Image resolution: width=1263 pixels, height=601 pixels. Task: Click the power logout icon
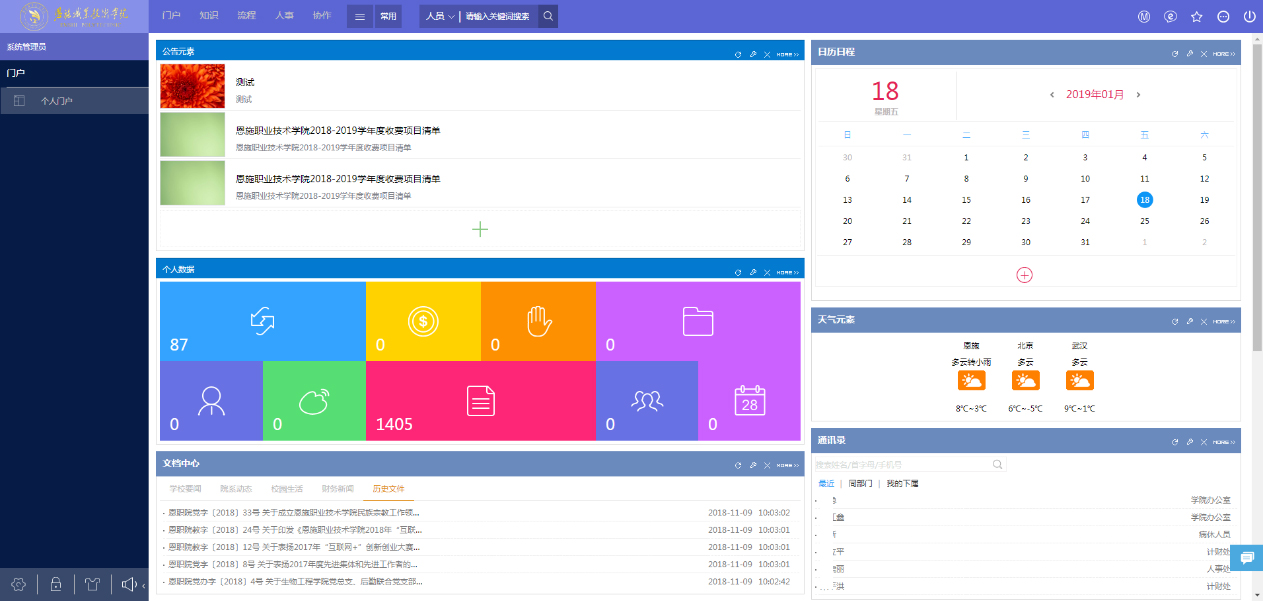tap(1249, 16)
